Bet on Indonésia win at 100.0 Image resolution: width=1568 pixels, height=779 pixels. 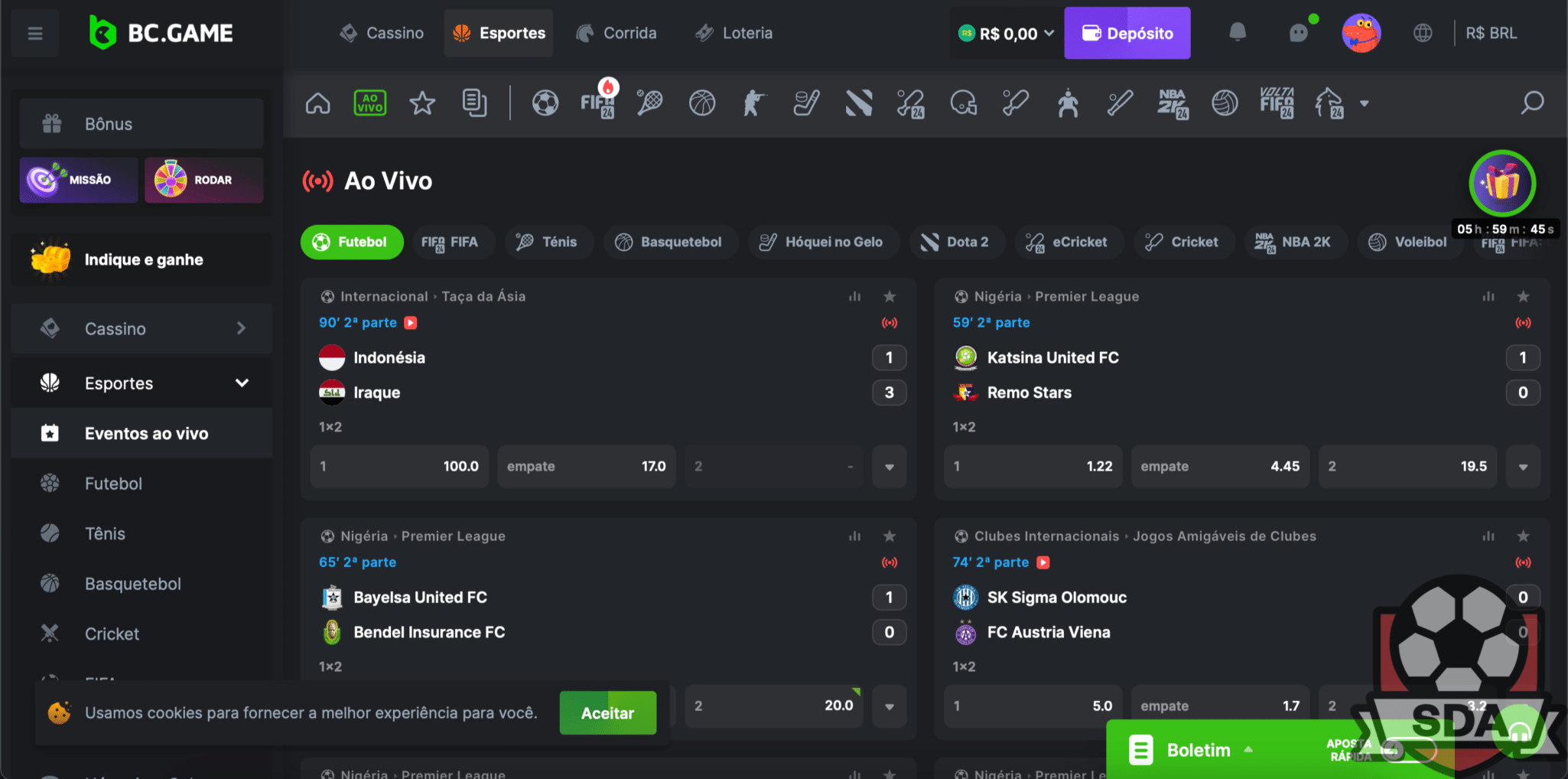(399, 467)
